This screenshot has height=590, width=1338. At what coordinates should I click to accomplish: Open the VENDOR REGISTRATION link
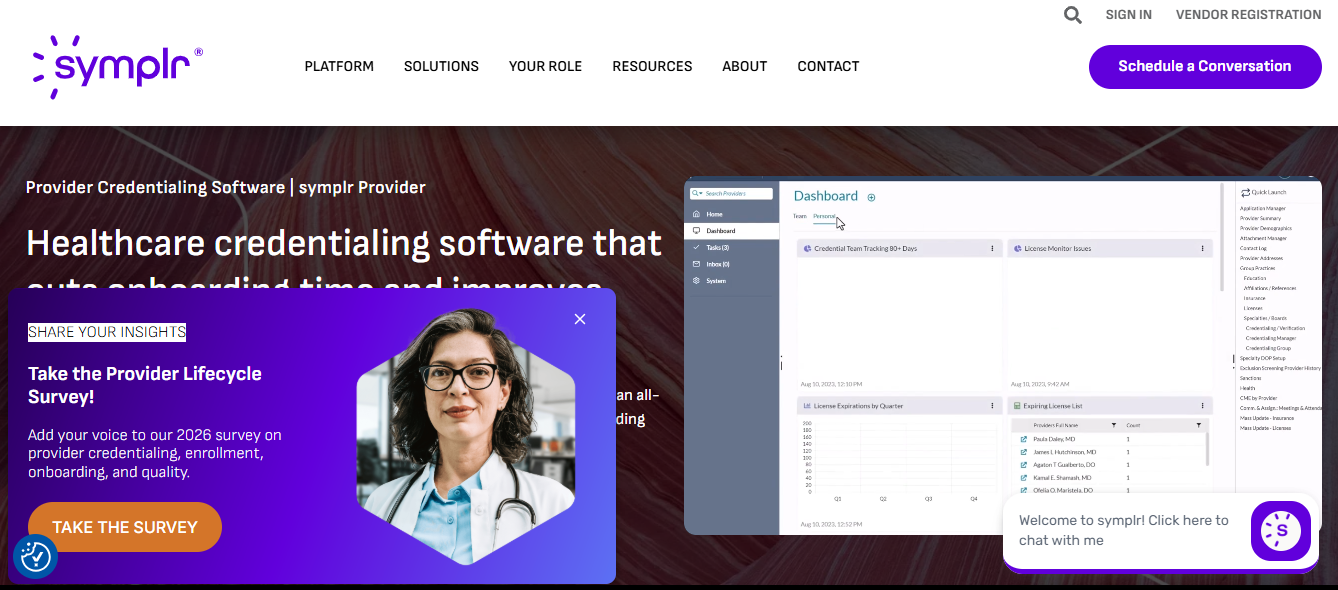(x=1248, y=15)
